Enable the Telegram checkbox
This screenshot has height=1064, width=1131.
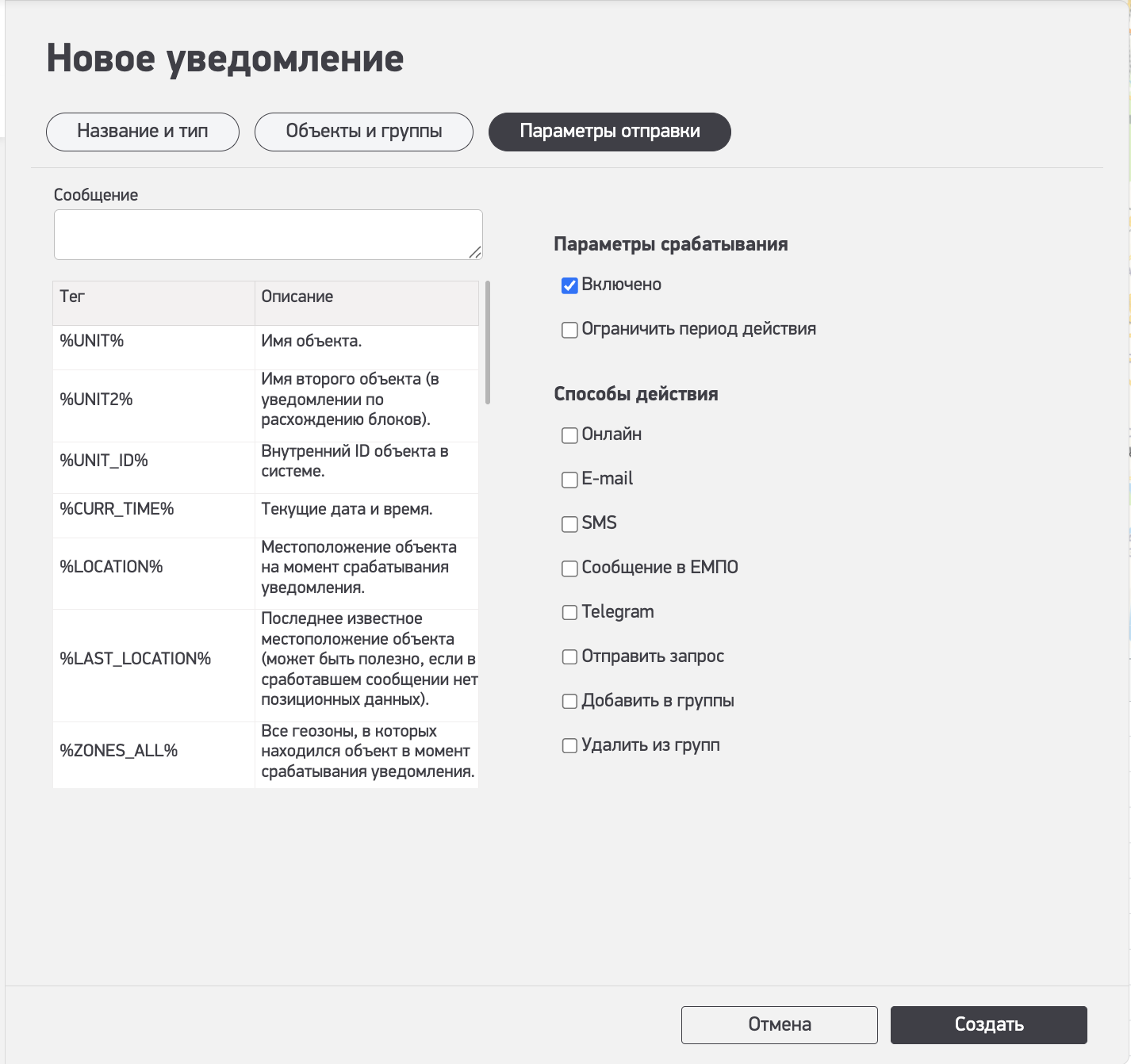click(x=569, y=613)
